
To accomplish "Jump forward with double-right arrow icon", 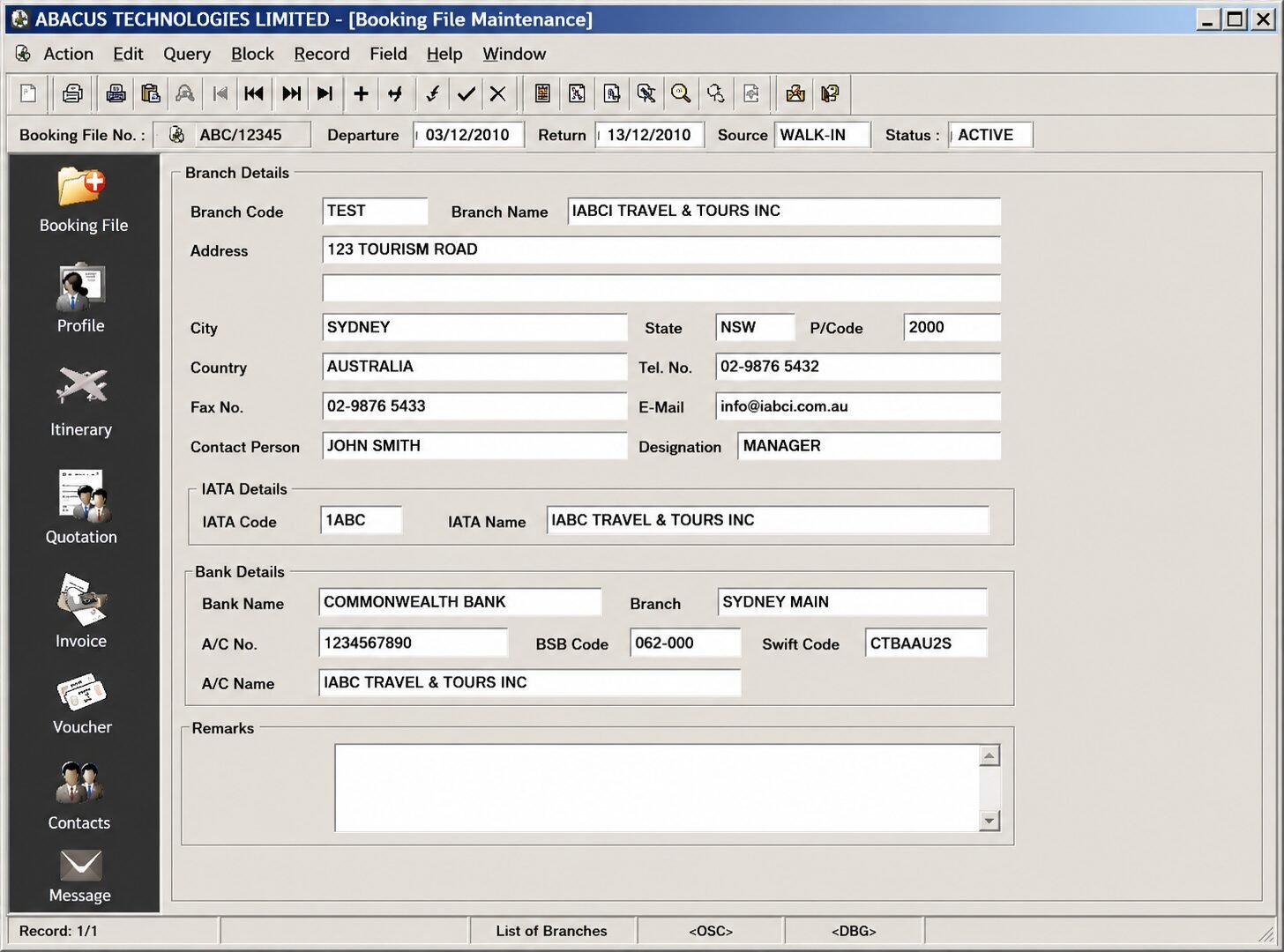I will click(x=291, y=93).
